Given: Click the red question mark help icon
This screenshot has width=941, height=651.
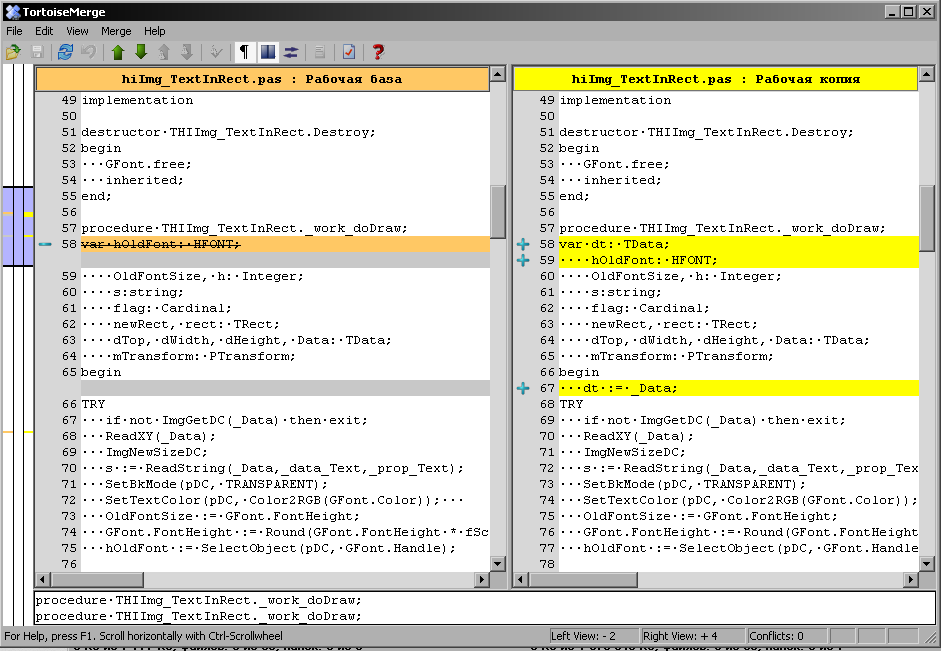Looking at the screenshot, I should [x=378, y=52].
